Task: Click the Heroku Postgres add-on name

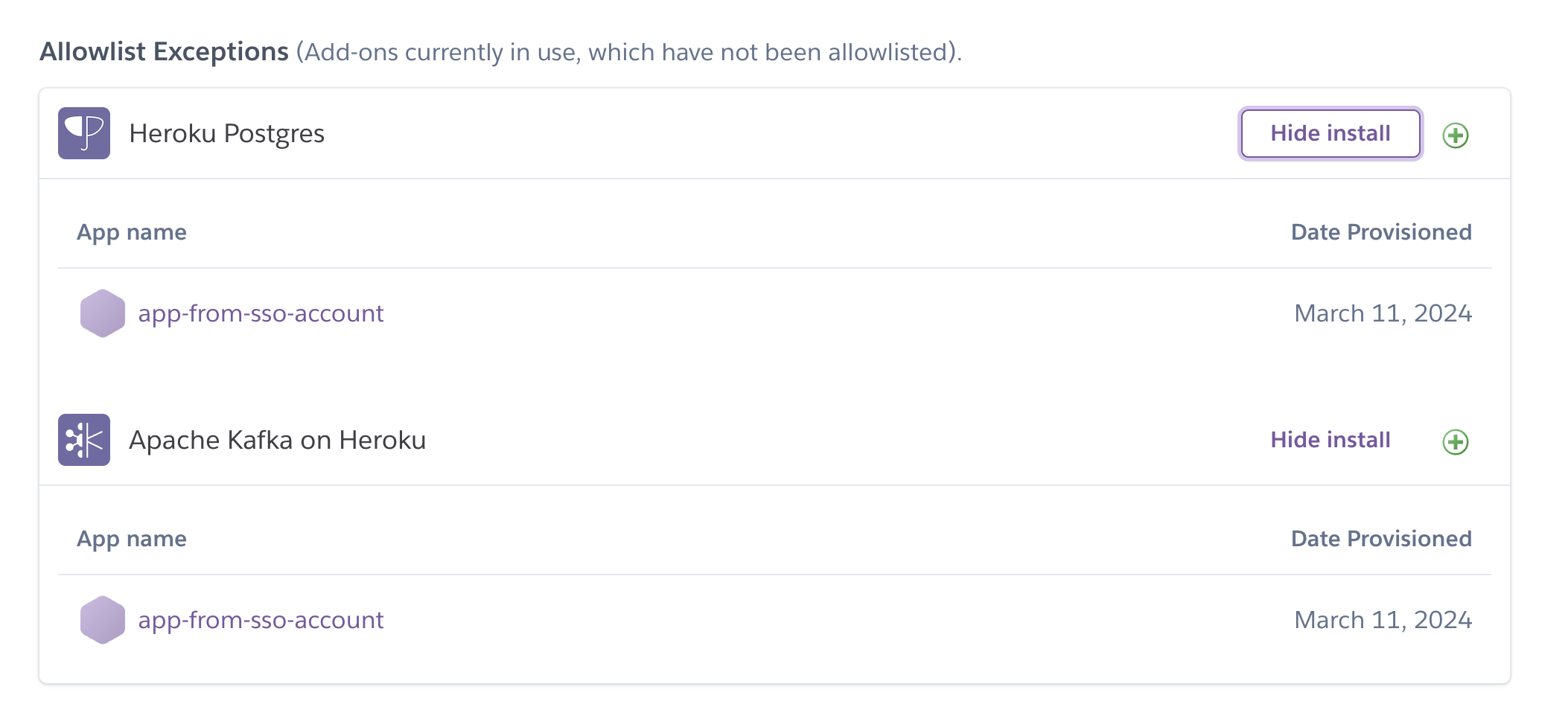Action: click(226, 134)
